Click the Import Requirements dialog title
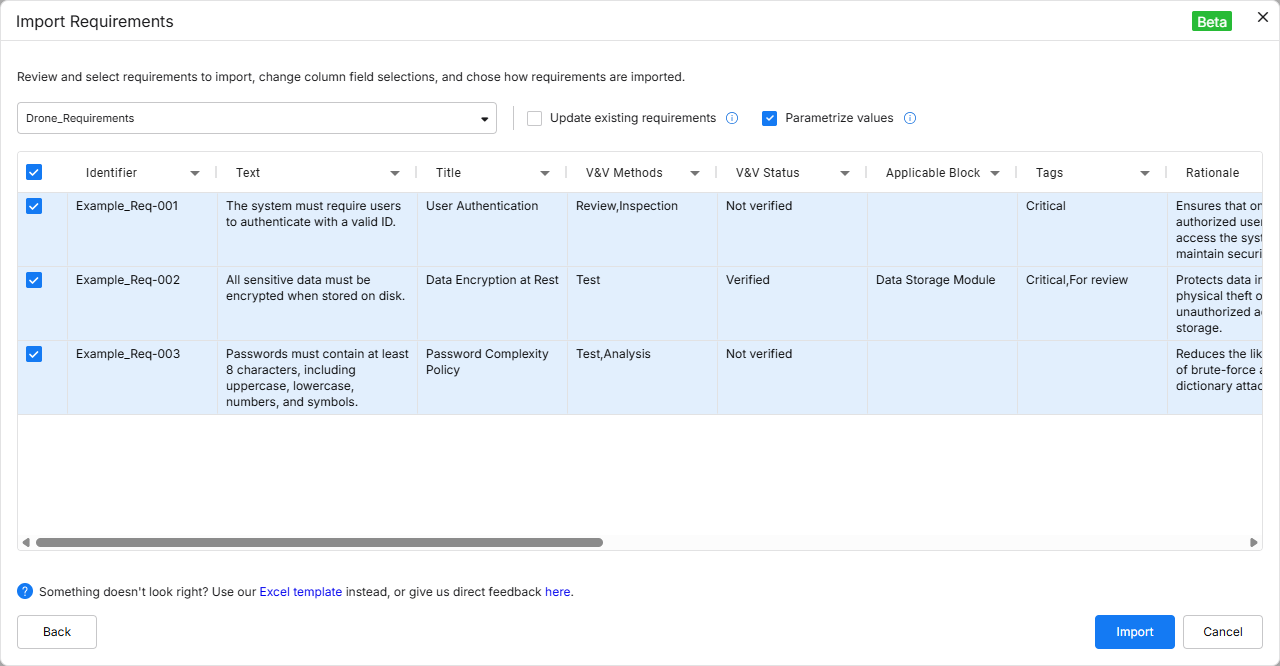The width and height of the screenshot is (1280, 666). click(x=95, y=22)
